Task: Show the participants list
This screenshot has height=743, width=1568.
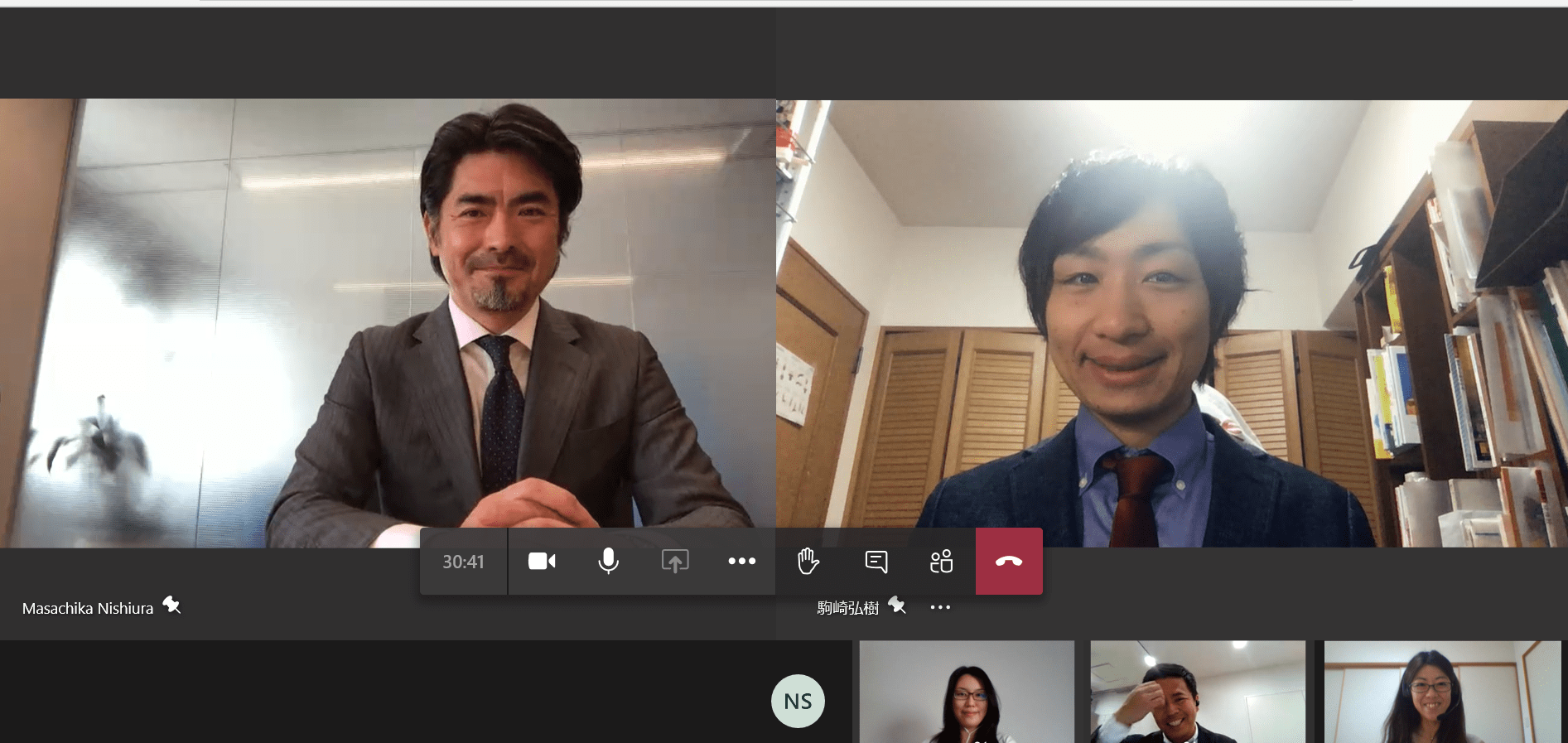Action: [942, 562]
